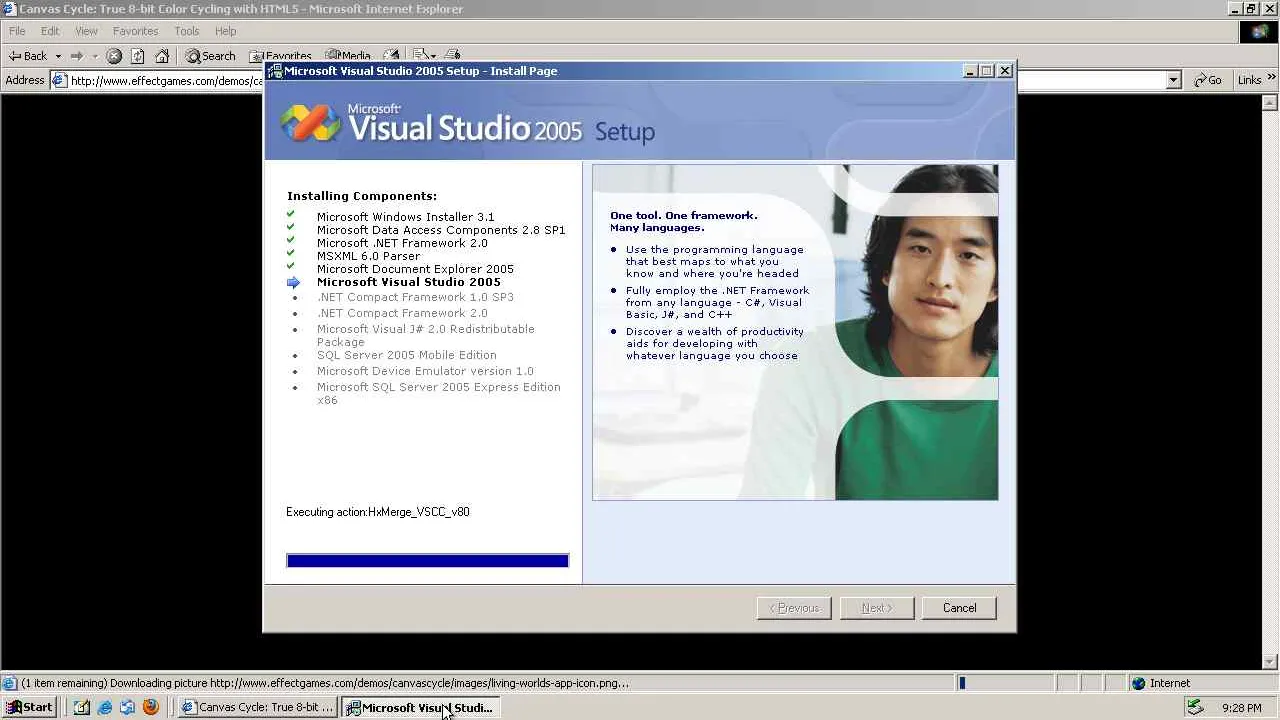1280x720 pixels.
Task: Select 'Microsoft Document Explorer 2005' text
Action: (415, 269)
